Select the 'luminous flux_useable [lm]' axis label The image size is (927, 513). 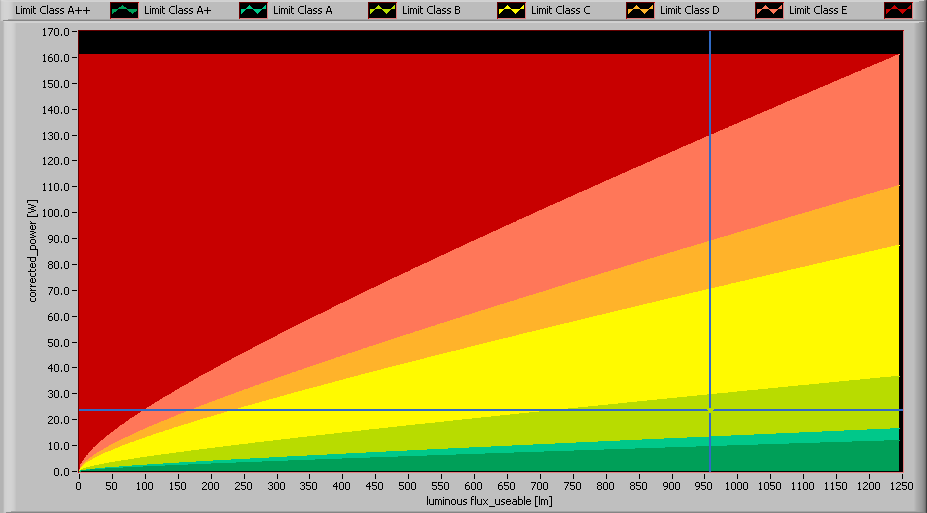(x=490, y=499)
